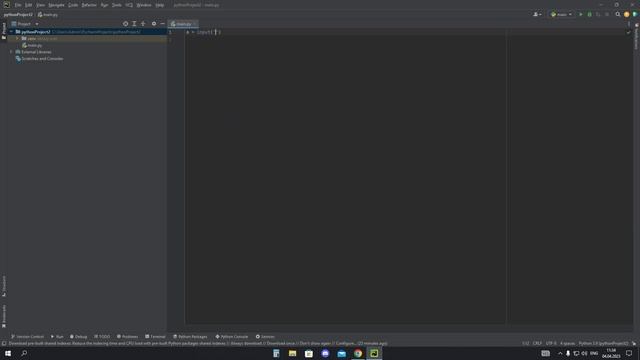Open the run configuration dropdown
The height and width of the screenshot is (360, 640).
[x=562, y=14]
